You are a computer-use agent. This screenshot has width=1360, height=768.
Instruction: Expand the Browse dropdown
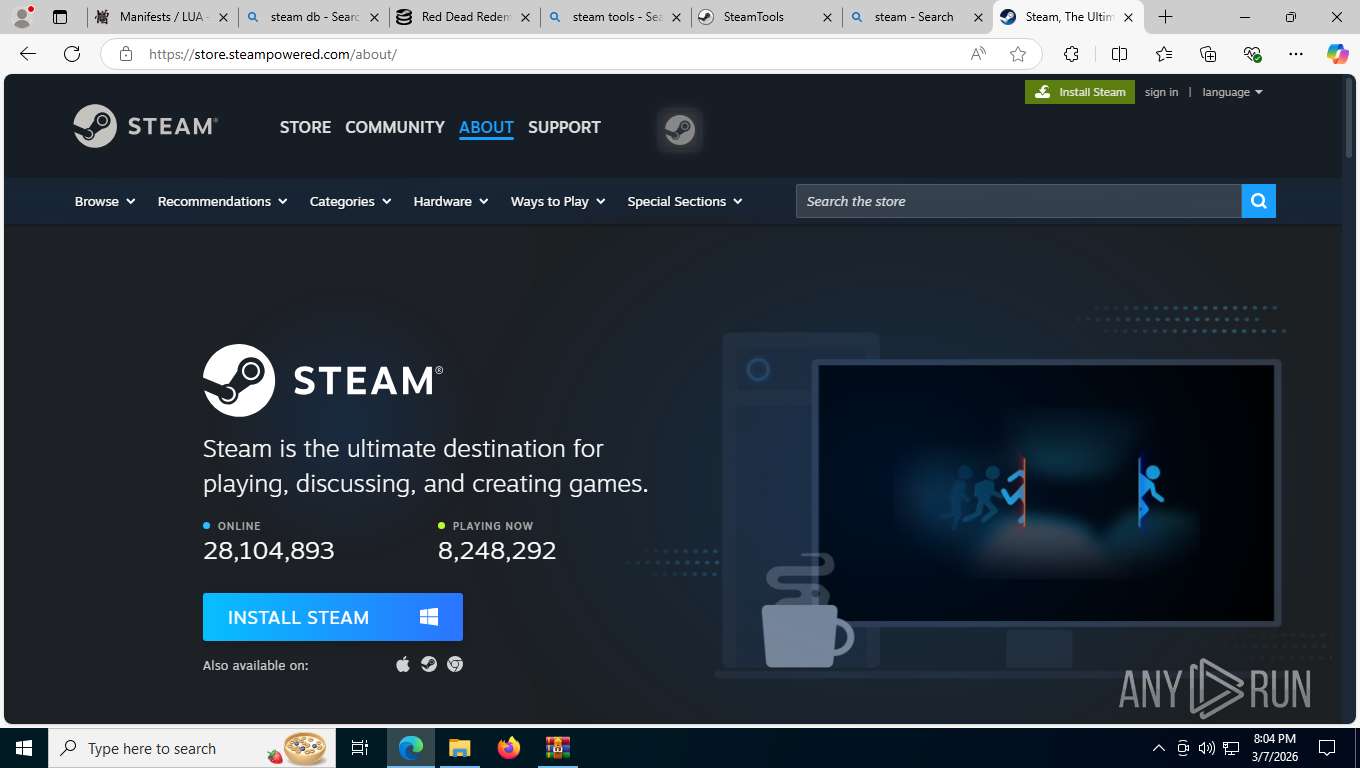[x=105, y=201]
